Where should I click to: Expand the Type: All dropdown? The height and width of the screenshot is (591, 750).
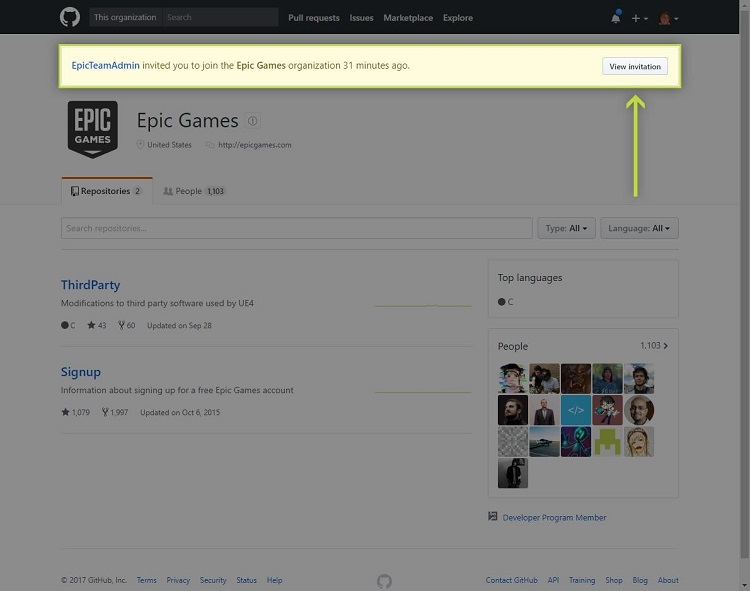pos(566,228)
